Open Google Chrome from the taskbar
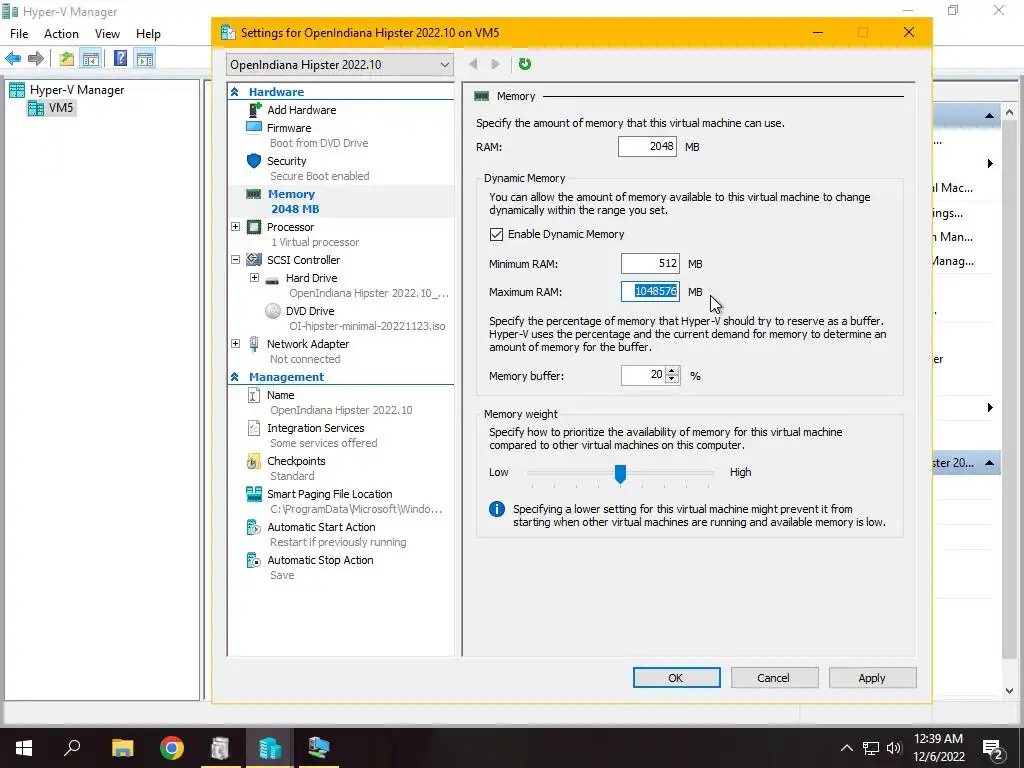 pos(172,748)
